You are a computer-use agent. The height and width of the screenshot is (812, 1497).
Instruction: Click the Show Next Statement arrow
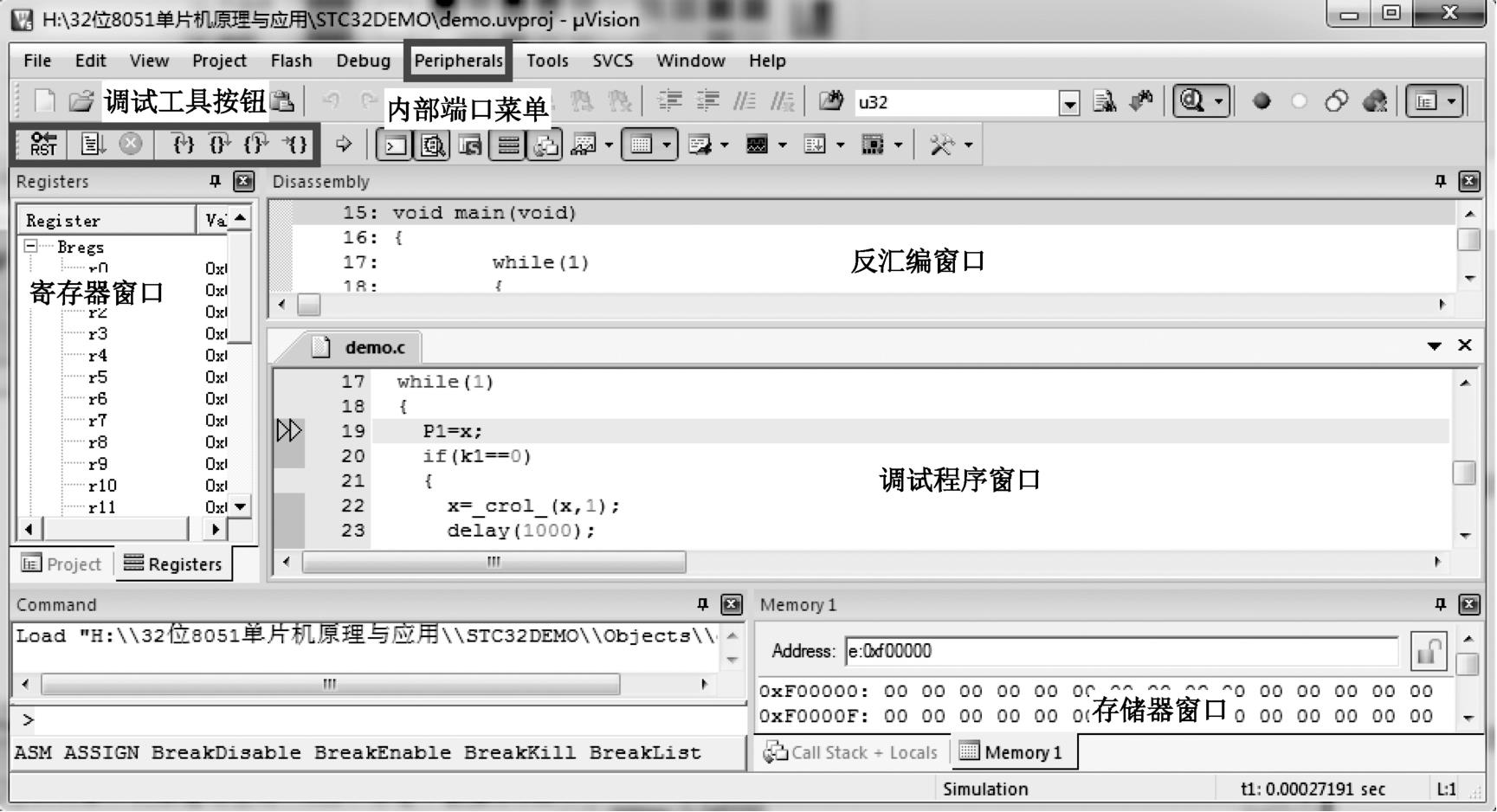coord(344,145)
